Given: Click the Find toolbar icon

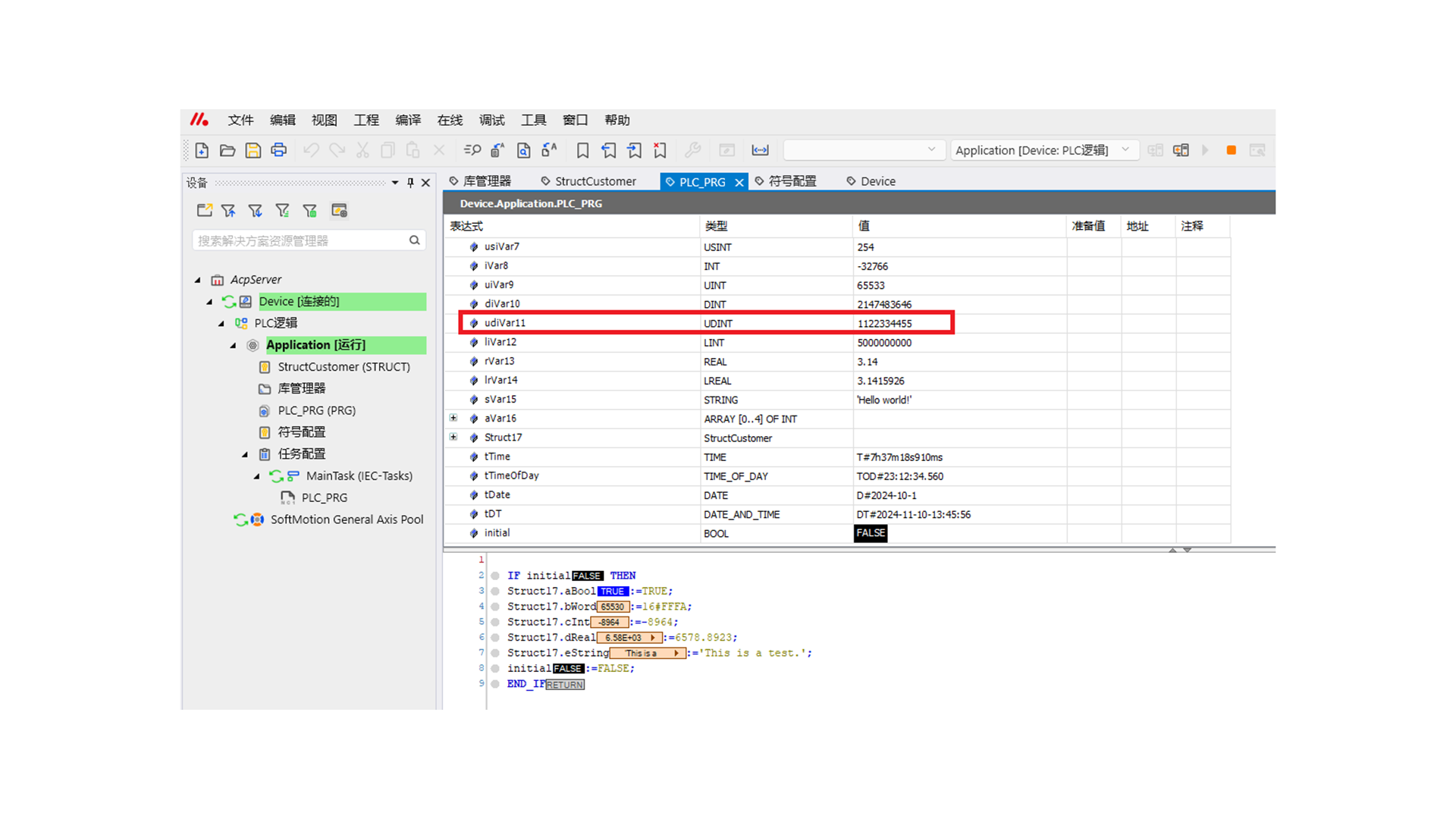Looking at the screenshot, I should (x=472, y=150).
